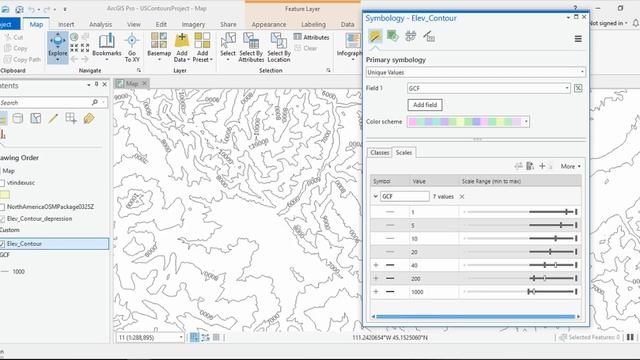Open Select By Location
This screenshot has width=640, height=360.
coord(279,47)
